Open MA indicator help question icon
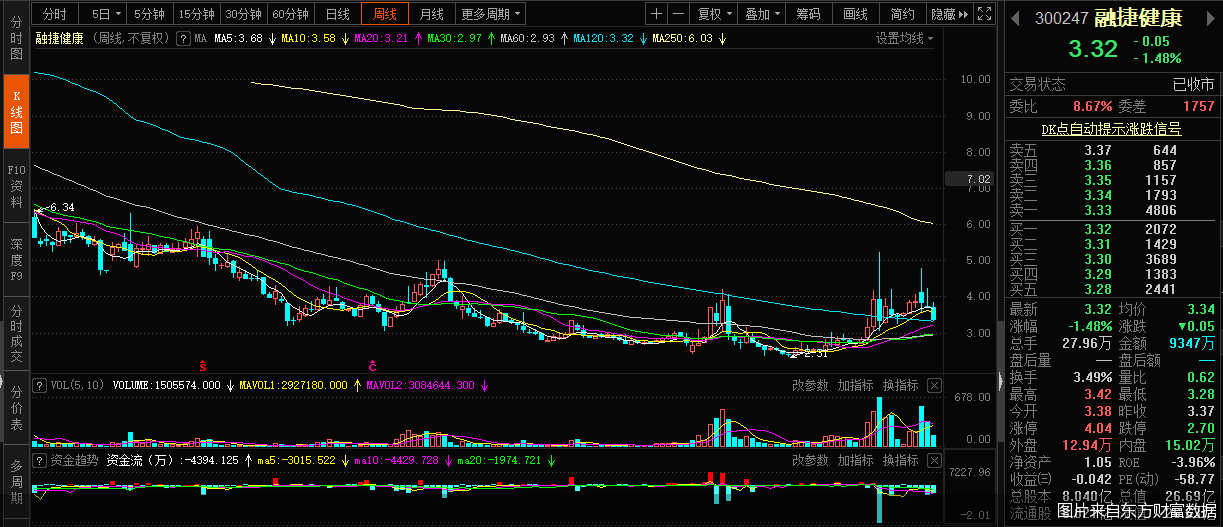 click(183, 38)
